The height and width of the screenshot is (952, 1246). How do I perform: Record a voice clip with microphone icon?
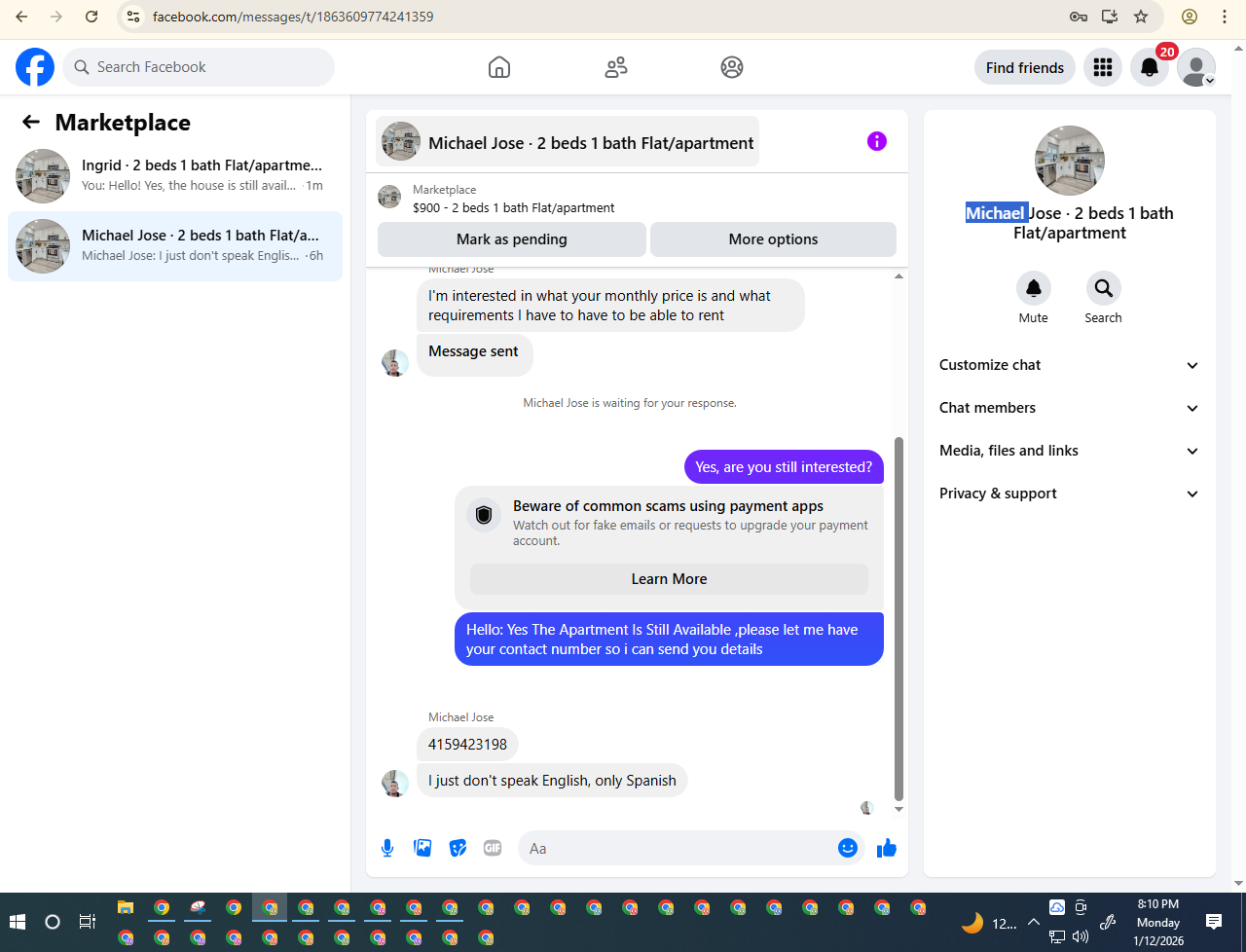point(387,848)
